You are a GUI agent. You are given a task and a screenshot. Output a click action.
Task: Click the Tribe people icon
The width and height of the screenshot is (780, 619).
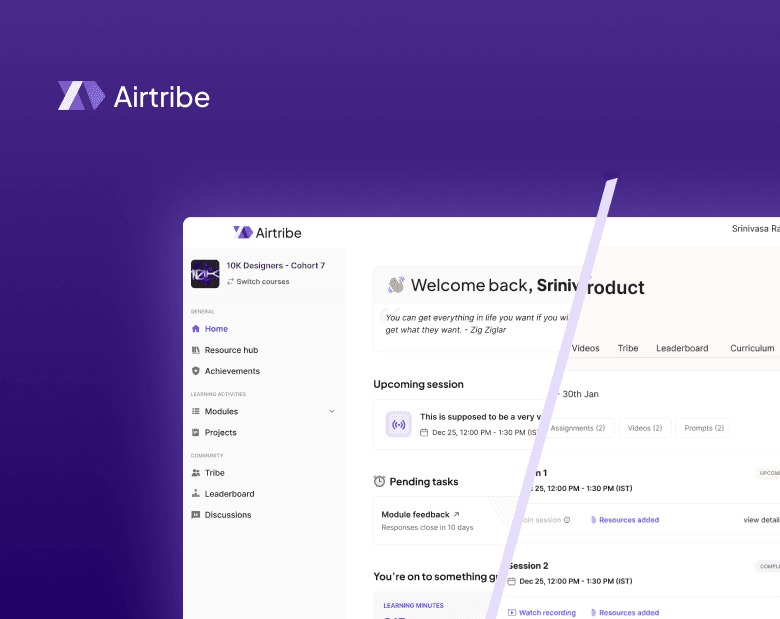(x=195, y=473)
